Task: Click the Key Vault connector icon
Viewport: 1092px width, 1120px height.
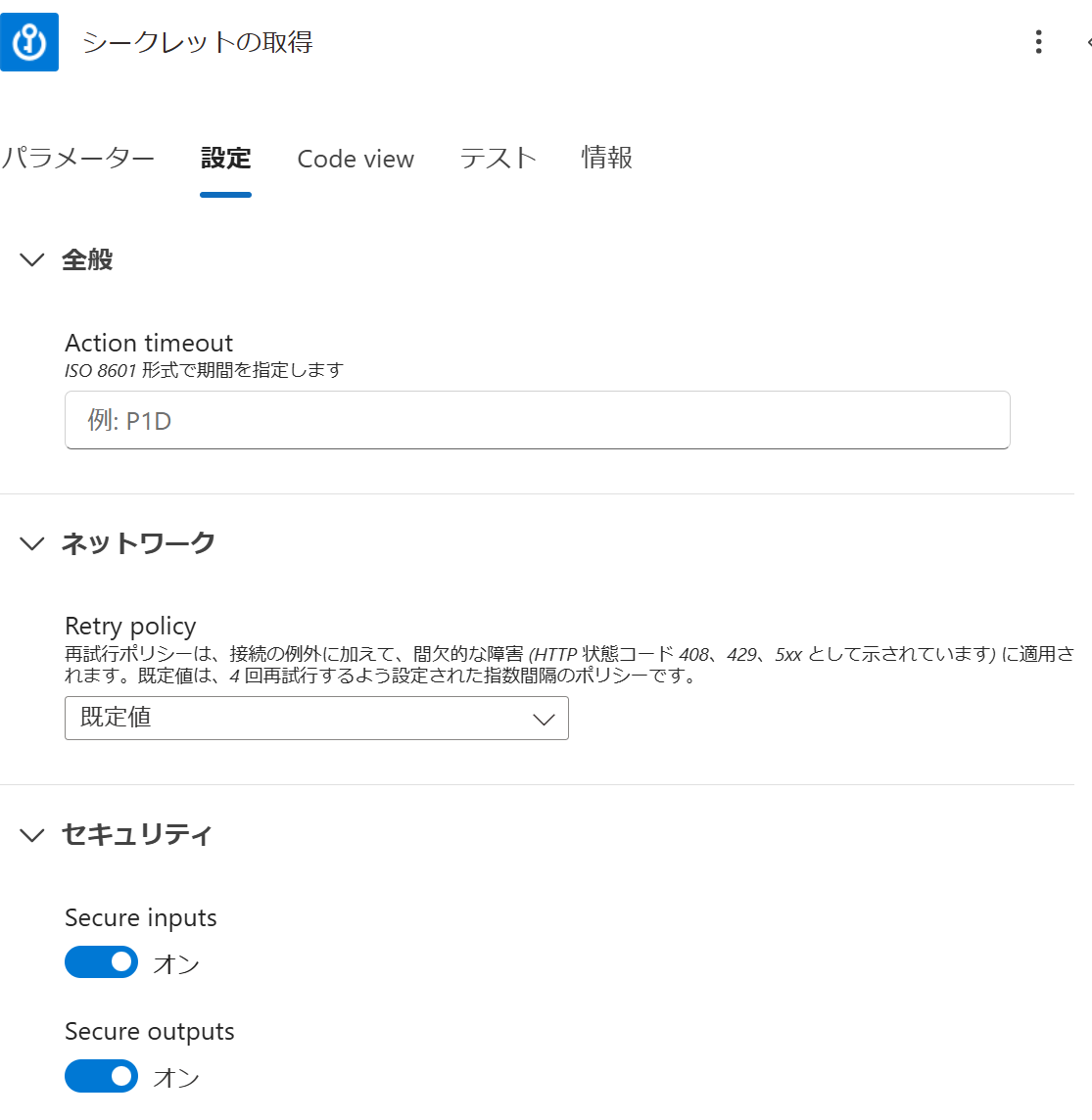Action: click(x=29, y=42)
